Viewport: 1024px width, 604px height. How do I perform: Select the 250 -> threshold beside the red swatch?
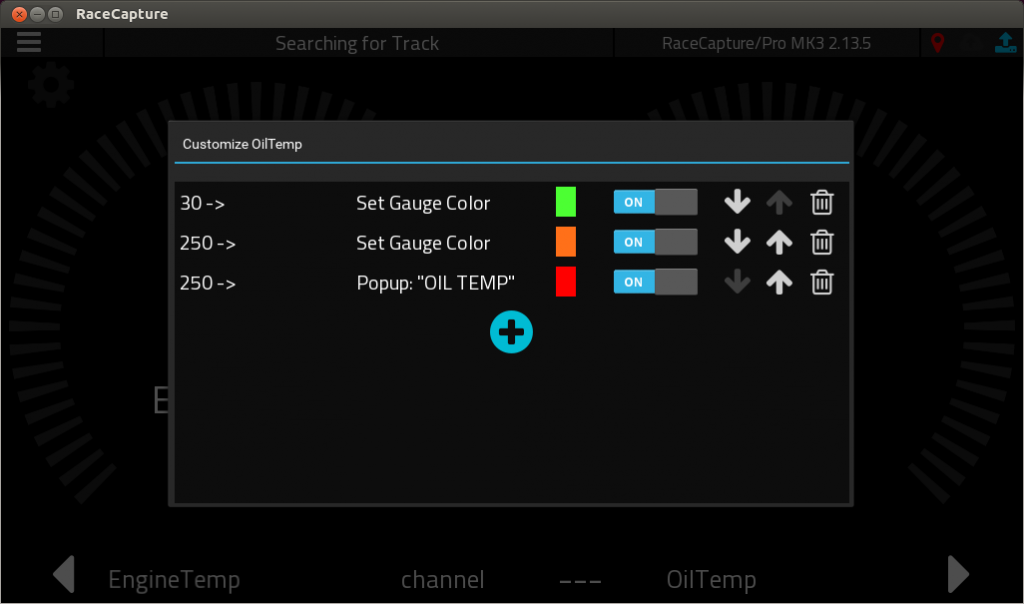208,283
